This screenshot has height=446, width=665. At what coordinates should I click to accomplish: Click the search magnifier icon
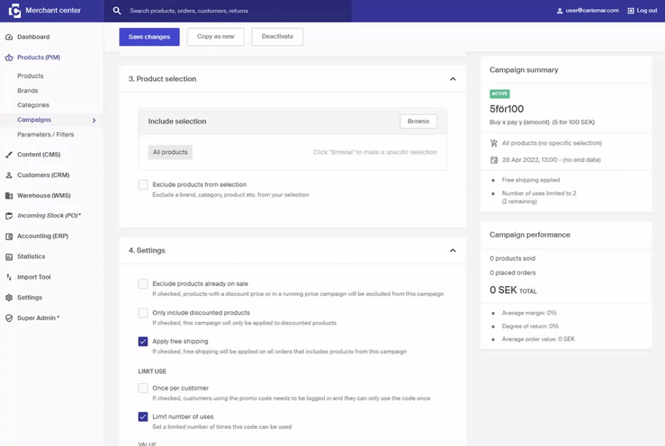[x=117, y=11]
